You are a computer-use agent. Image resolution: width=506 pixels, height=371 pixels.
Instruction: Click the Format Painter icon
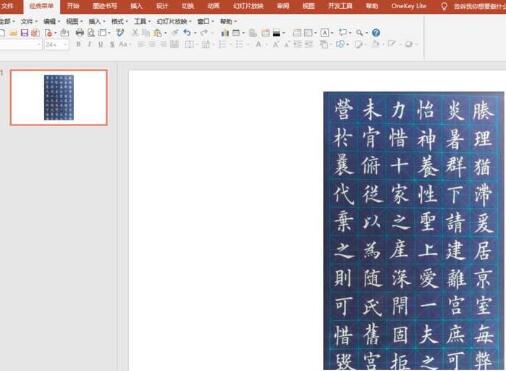(x=175, y=33)
